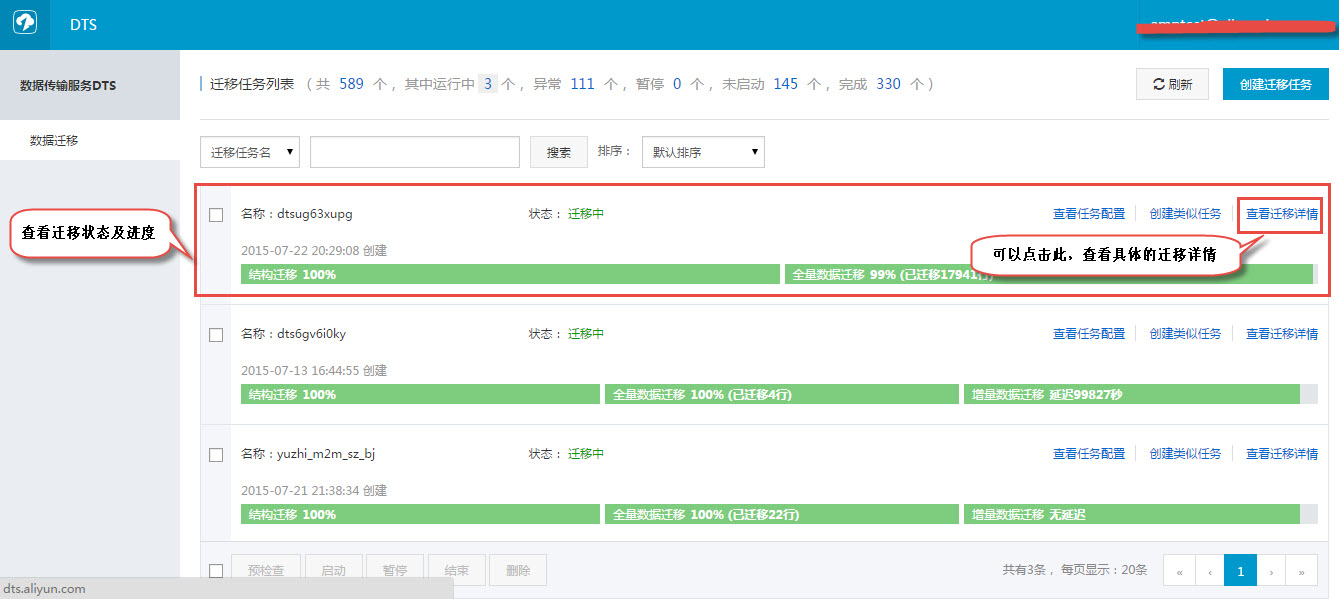Click the last page double-arrow button
The height and width of the screenshot is (599, 1339).
pyautogui.click(x=1301, y=569)
